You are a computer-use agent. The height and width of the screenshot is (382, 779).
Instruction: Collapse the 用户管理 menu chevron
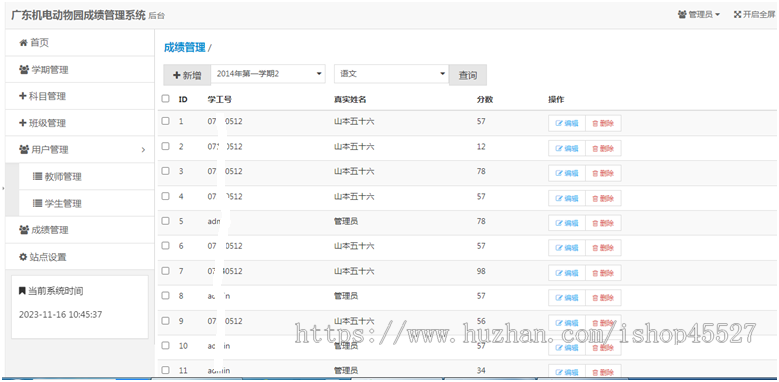(x=143, y=150)
